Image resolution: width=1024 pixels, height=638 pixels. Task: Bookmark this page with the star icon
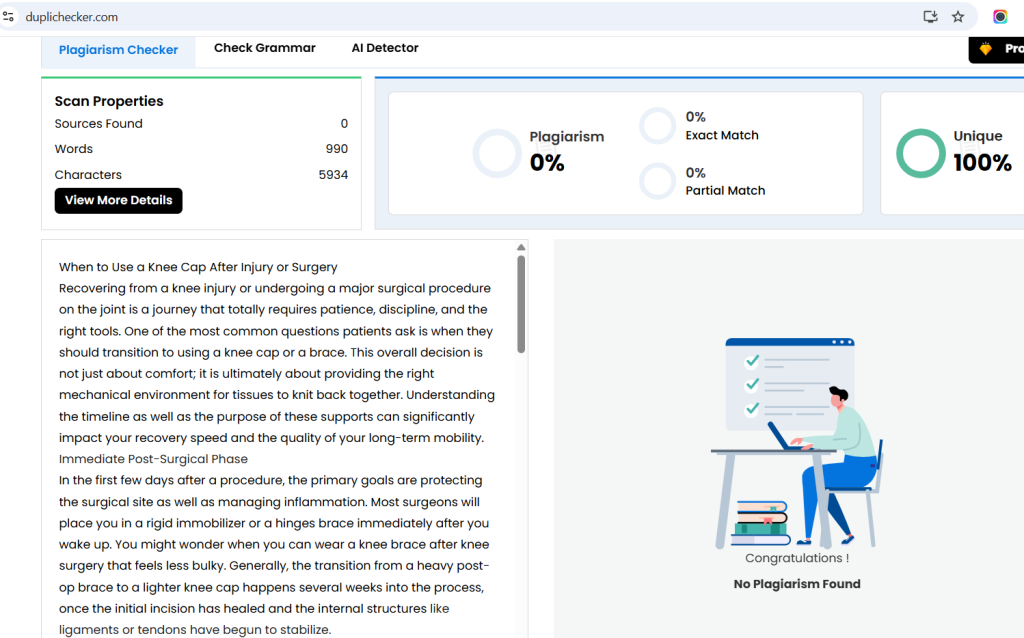[x=958, y=17]
